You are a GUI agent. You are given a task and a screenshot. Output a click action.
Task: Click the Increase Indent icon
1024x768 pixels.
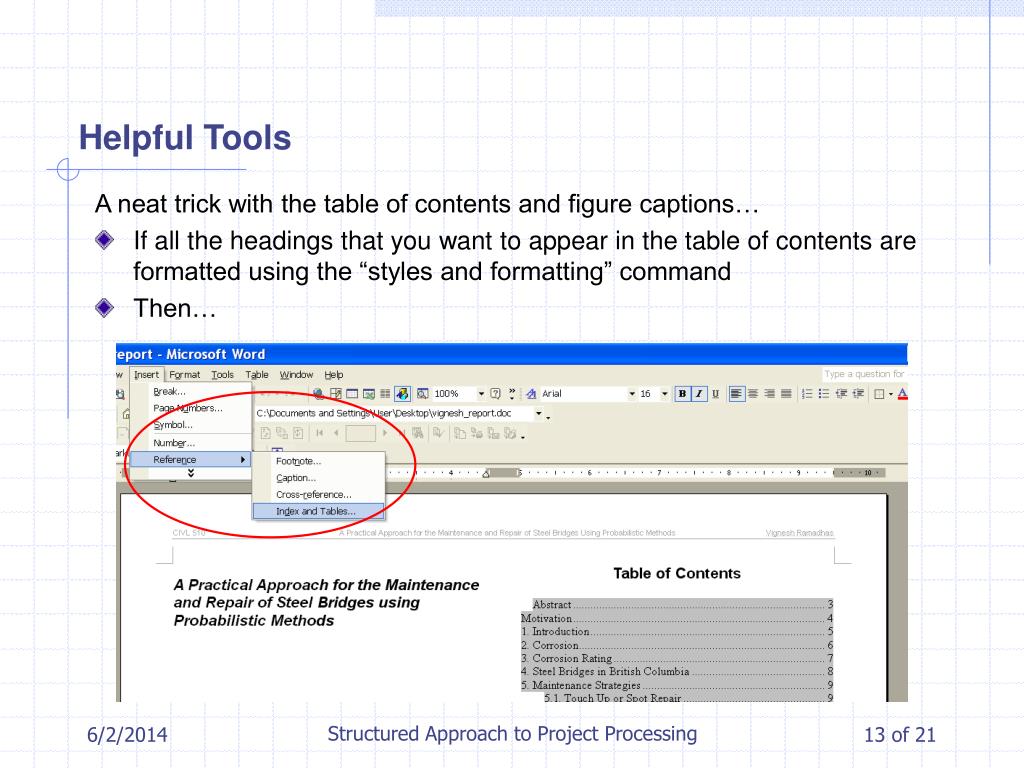(858, 394)
